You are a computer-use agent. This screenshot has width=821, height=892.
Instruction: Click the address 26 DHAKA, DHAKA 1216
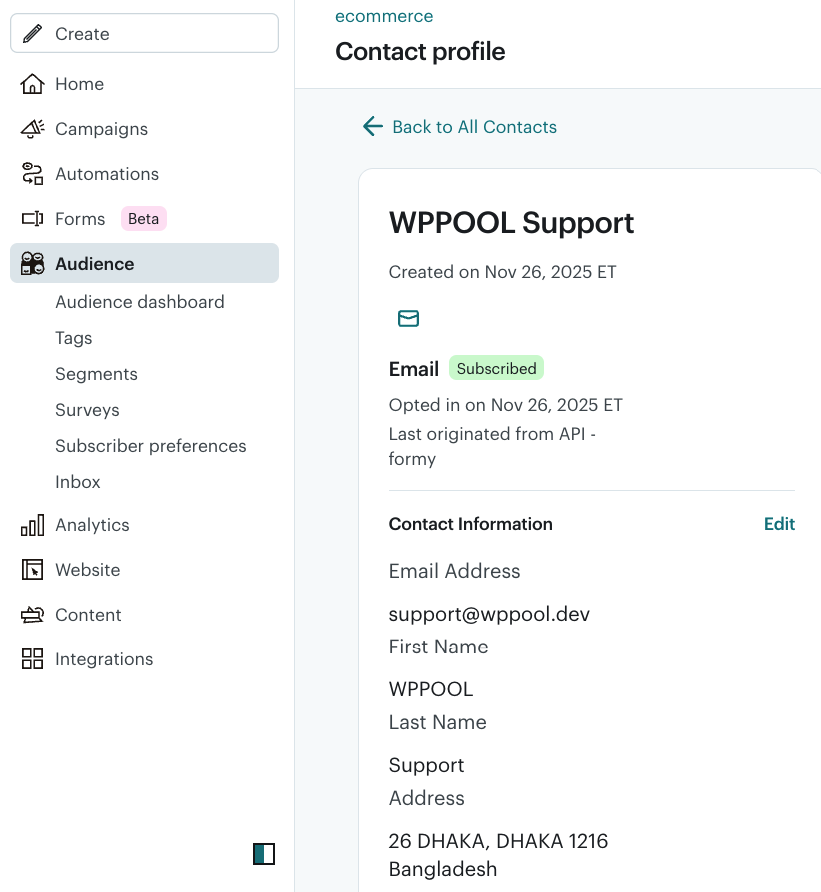[498, 841]
